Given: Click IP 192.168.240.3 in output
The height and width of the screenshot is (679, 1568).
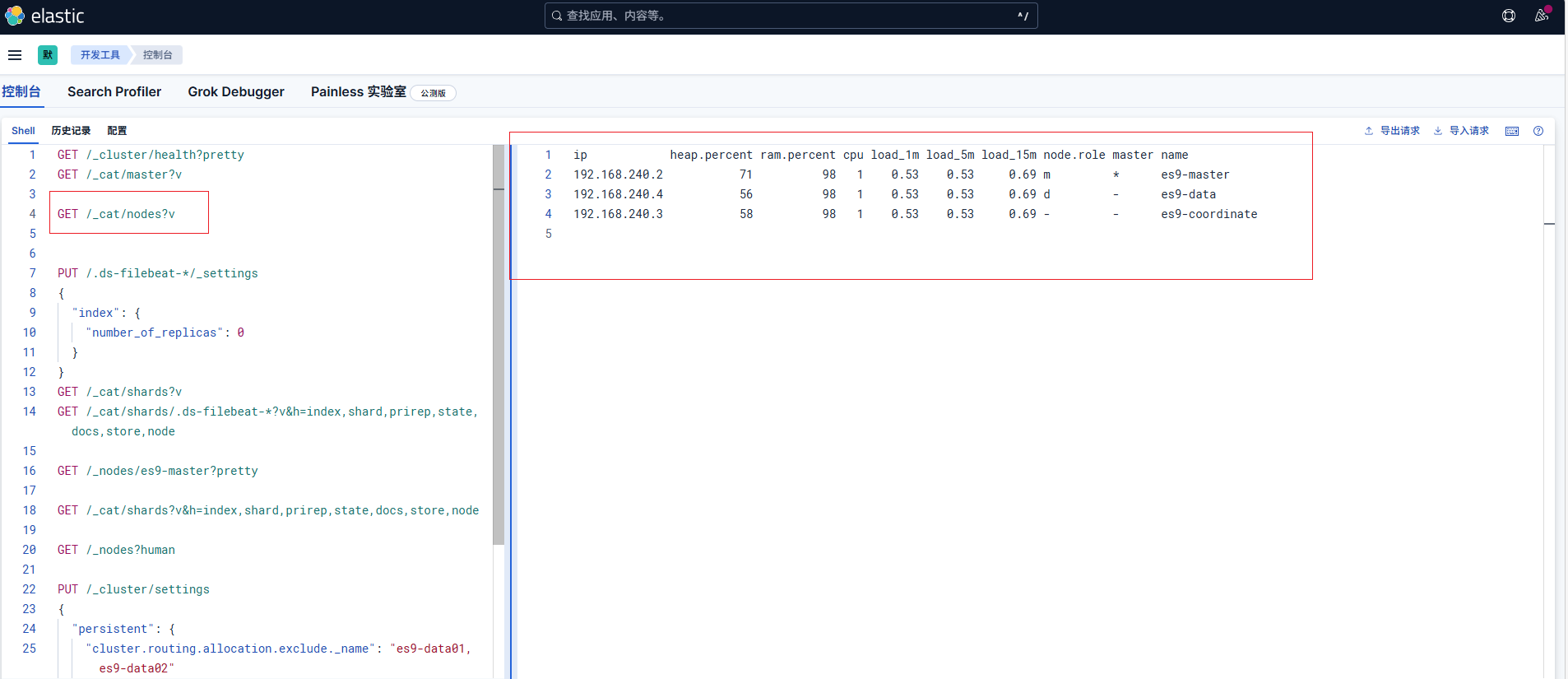Looking at the screenshot, I should coord(618,214).
